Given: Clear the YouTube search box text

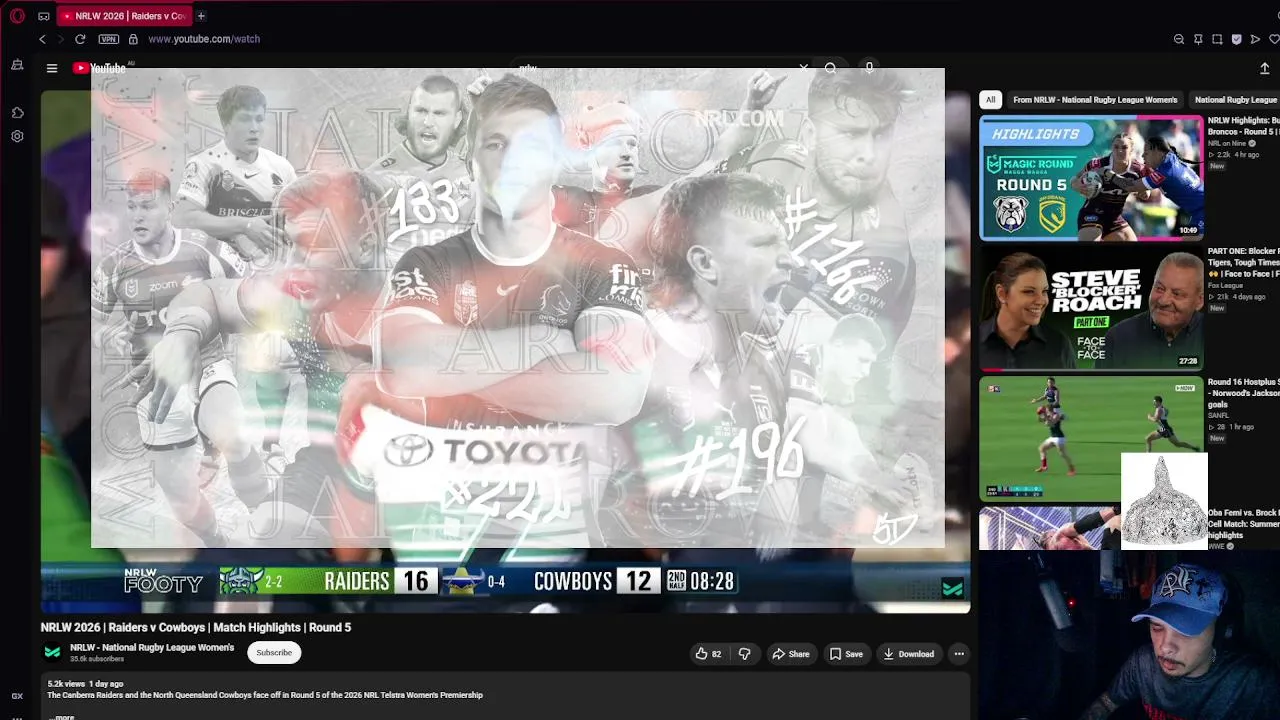Looking at the screenshot, I should (x=803, y=68).
